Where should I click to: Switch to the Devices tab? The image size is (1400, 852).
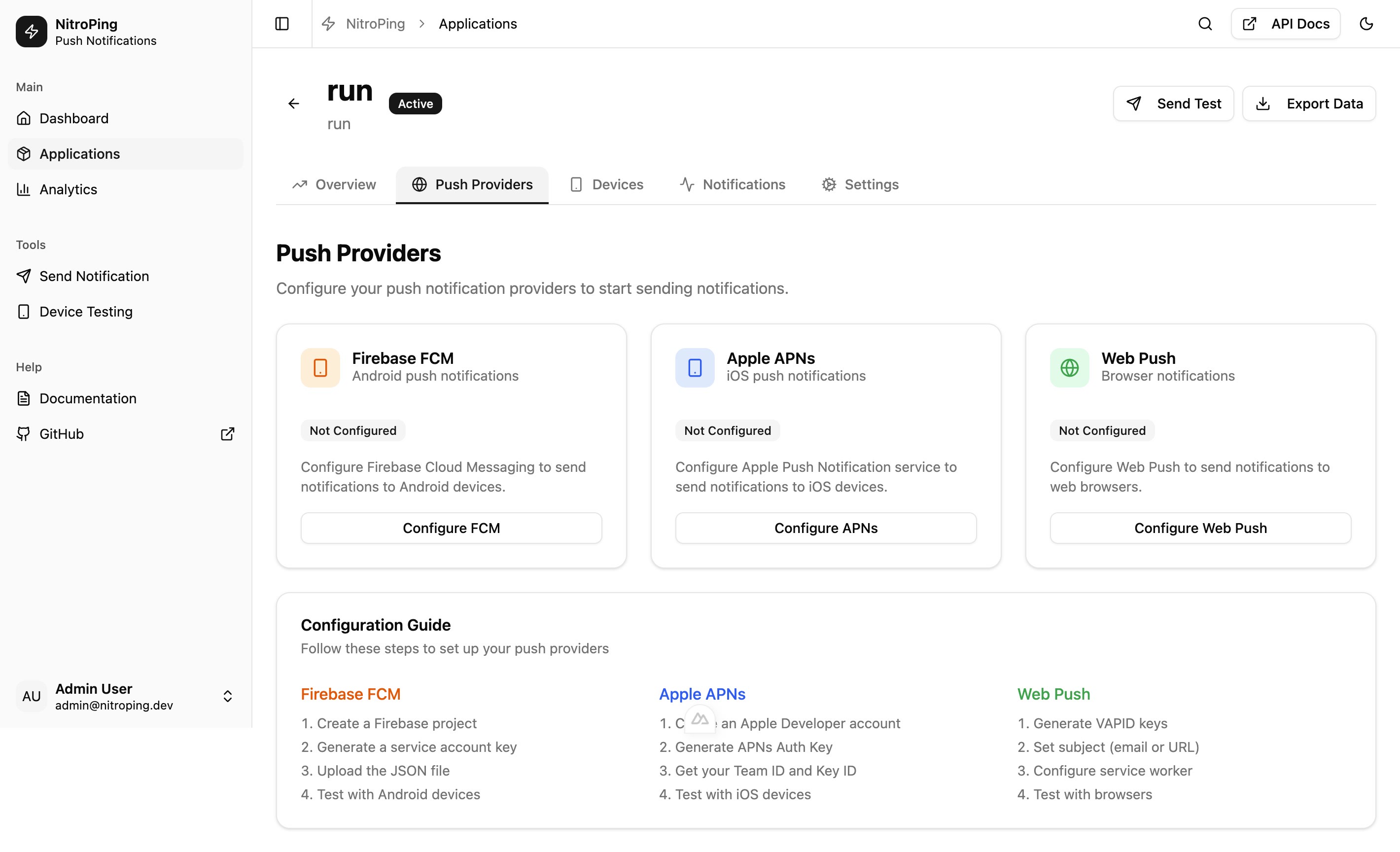pos(606,185)
